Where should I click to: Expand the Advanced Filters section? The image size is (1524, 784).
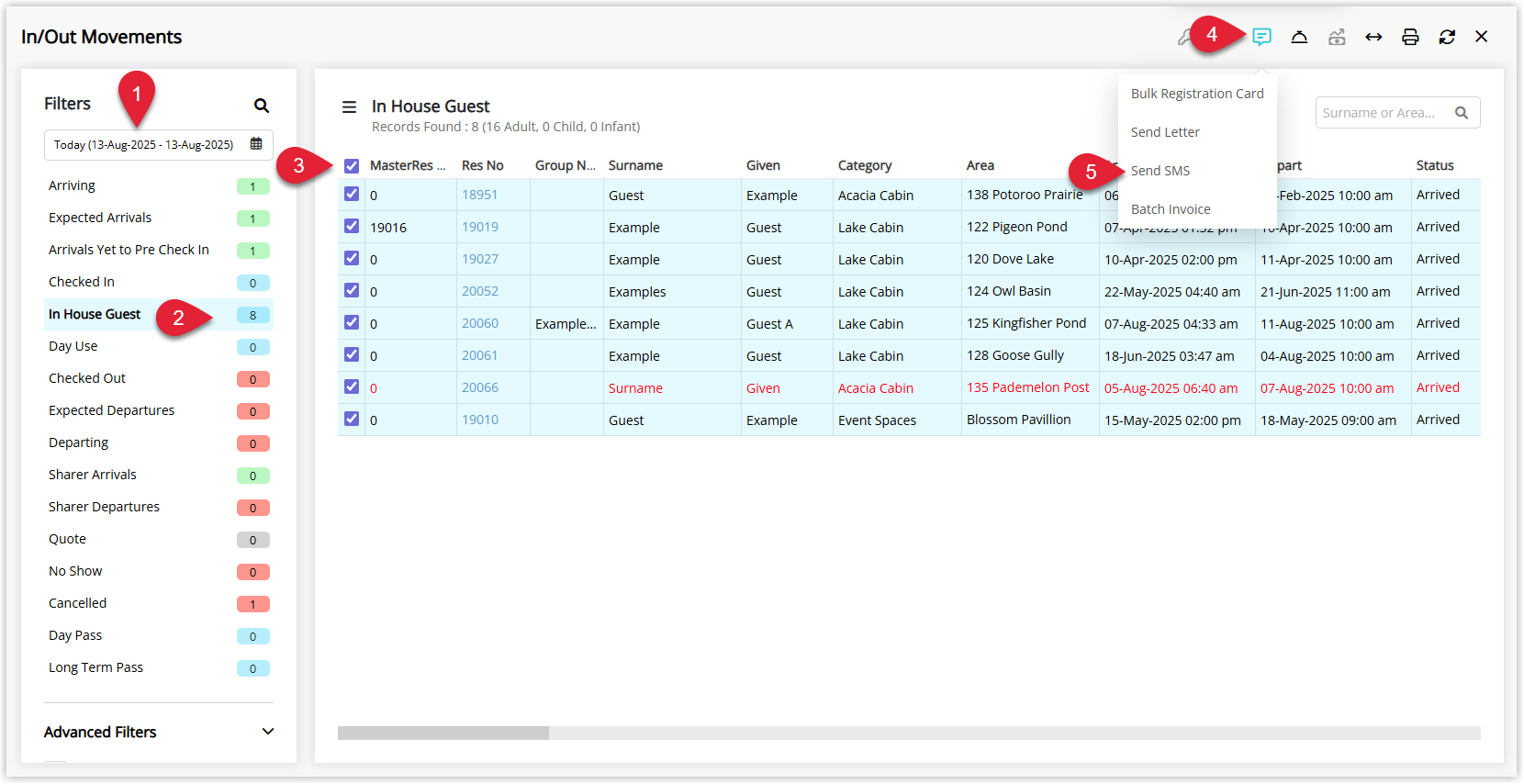point(159,732)
